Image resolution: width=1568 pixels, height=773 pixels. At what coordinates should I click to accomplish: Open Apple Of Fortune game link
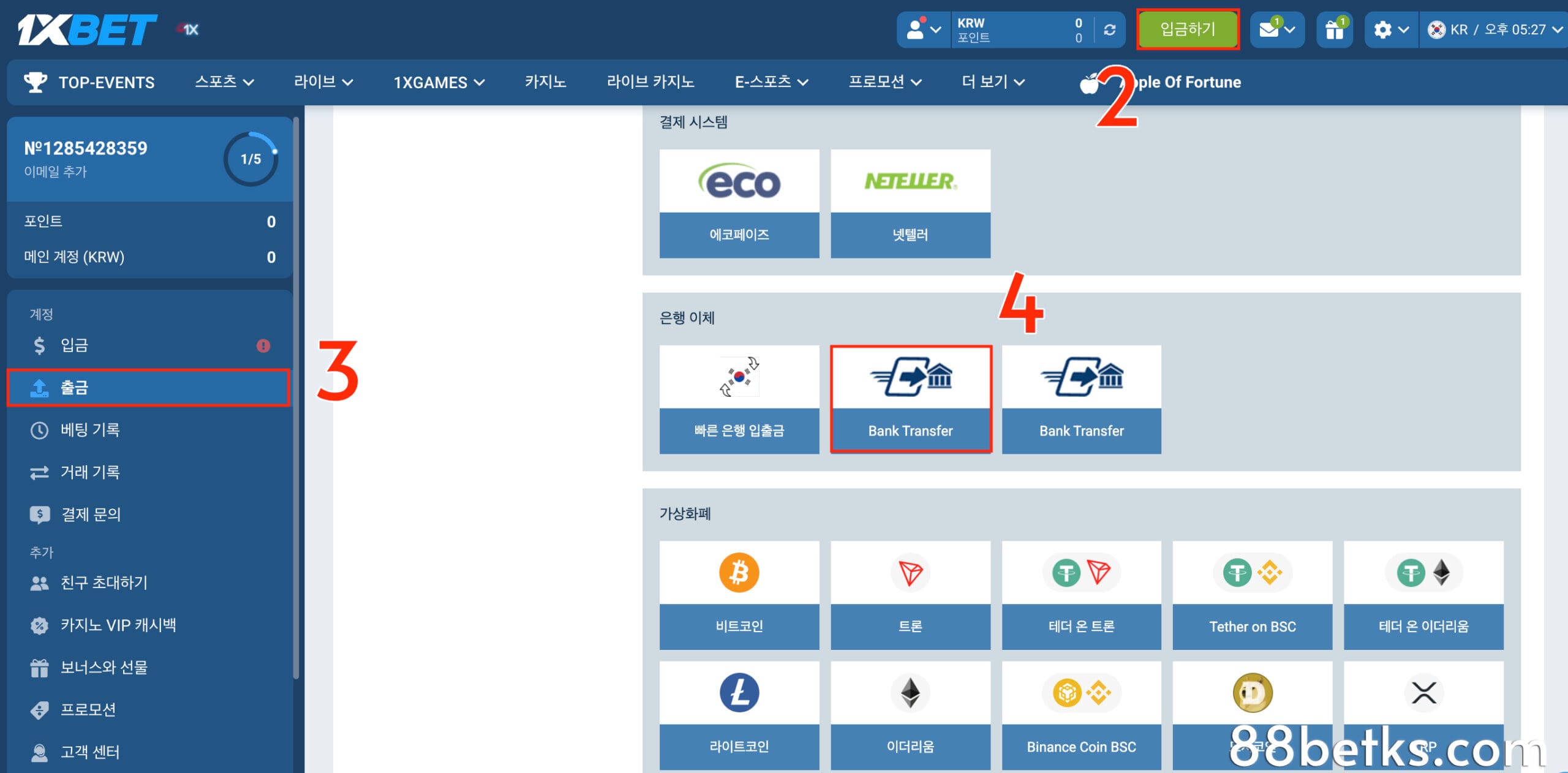tap(1161, 82)
